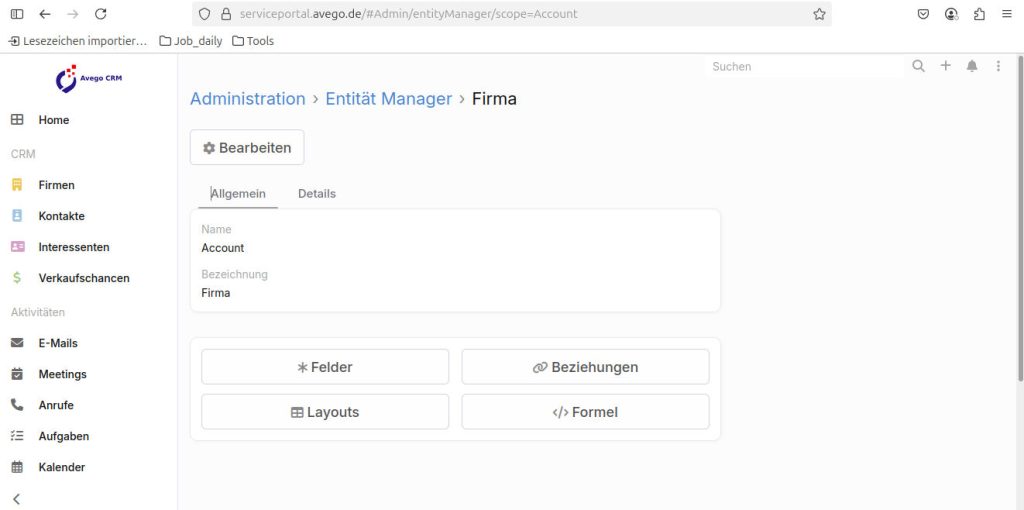Open E-Mails in the sidebar
This screenshot has width=1024, height=510.
pyautogui.click(x=57, y=343)
